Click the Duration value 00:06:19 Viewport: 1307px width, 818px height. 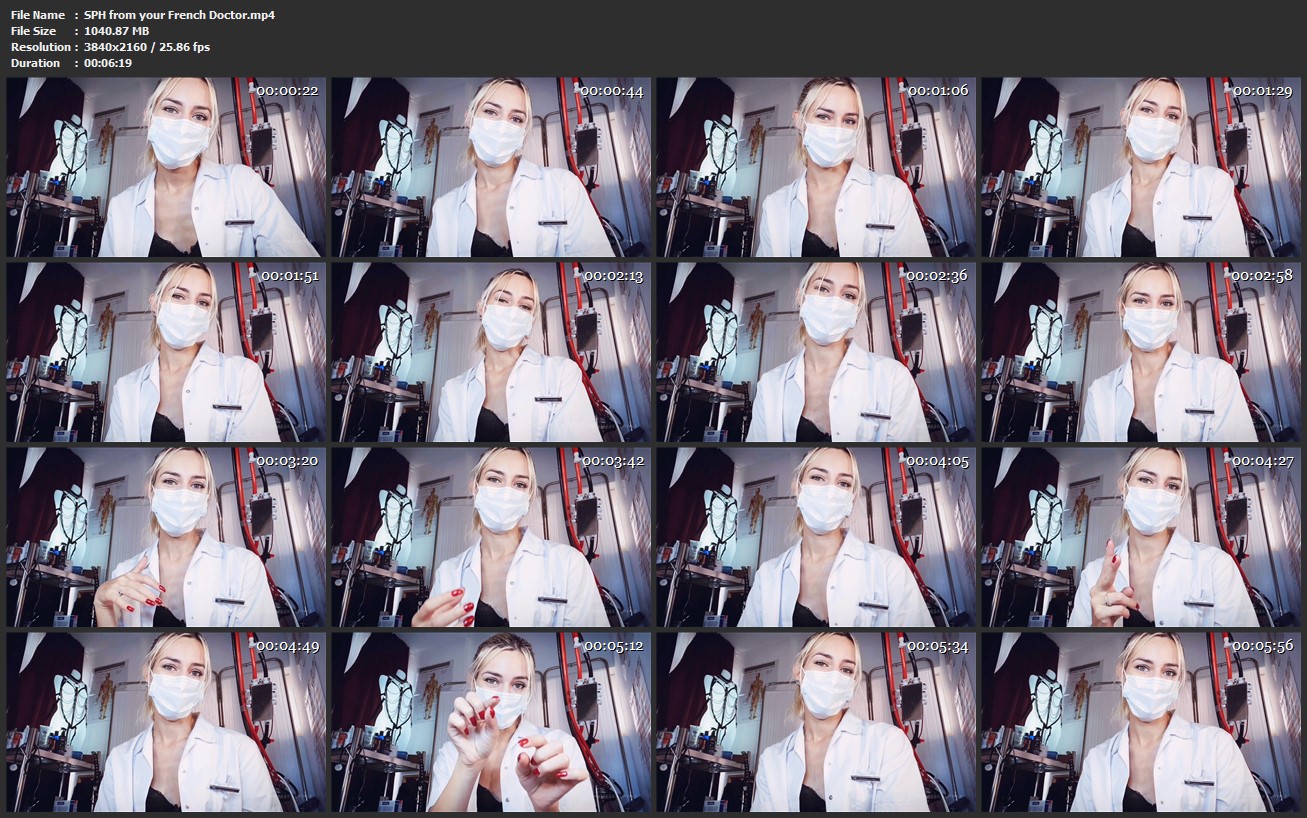pos(108,63)
